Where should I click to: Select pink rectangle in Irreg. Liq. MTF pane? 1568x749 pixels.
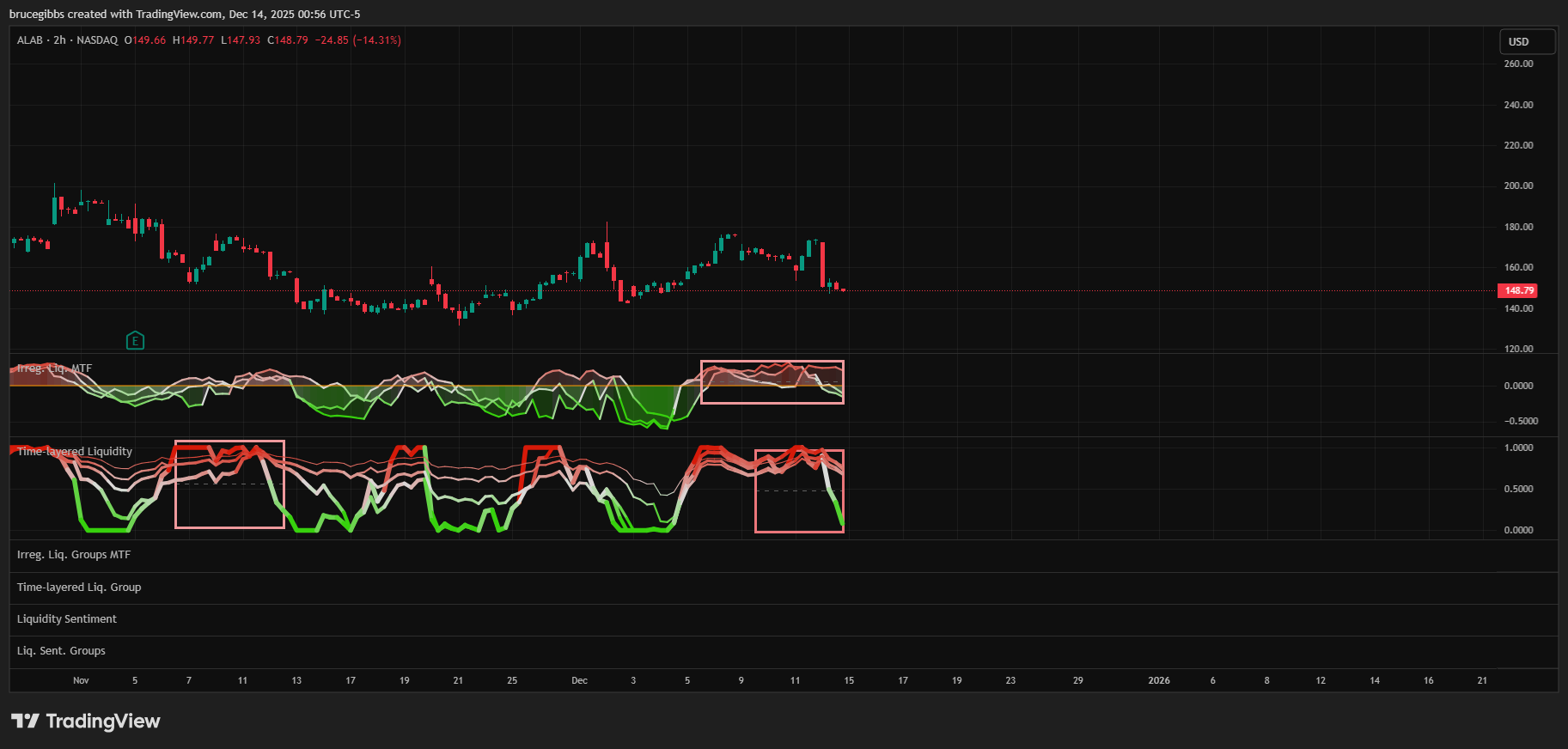click(x=772, y=362)
